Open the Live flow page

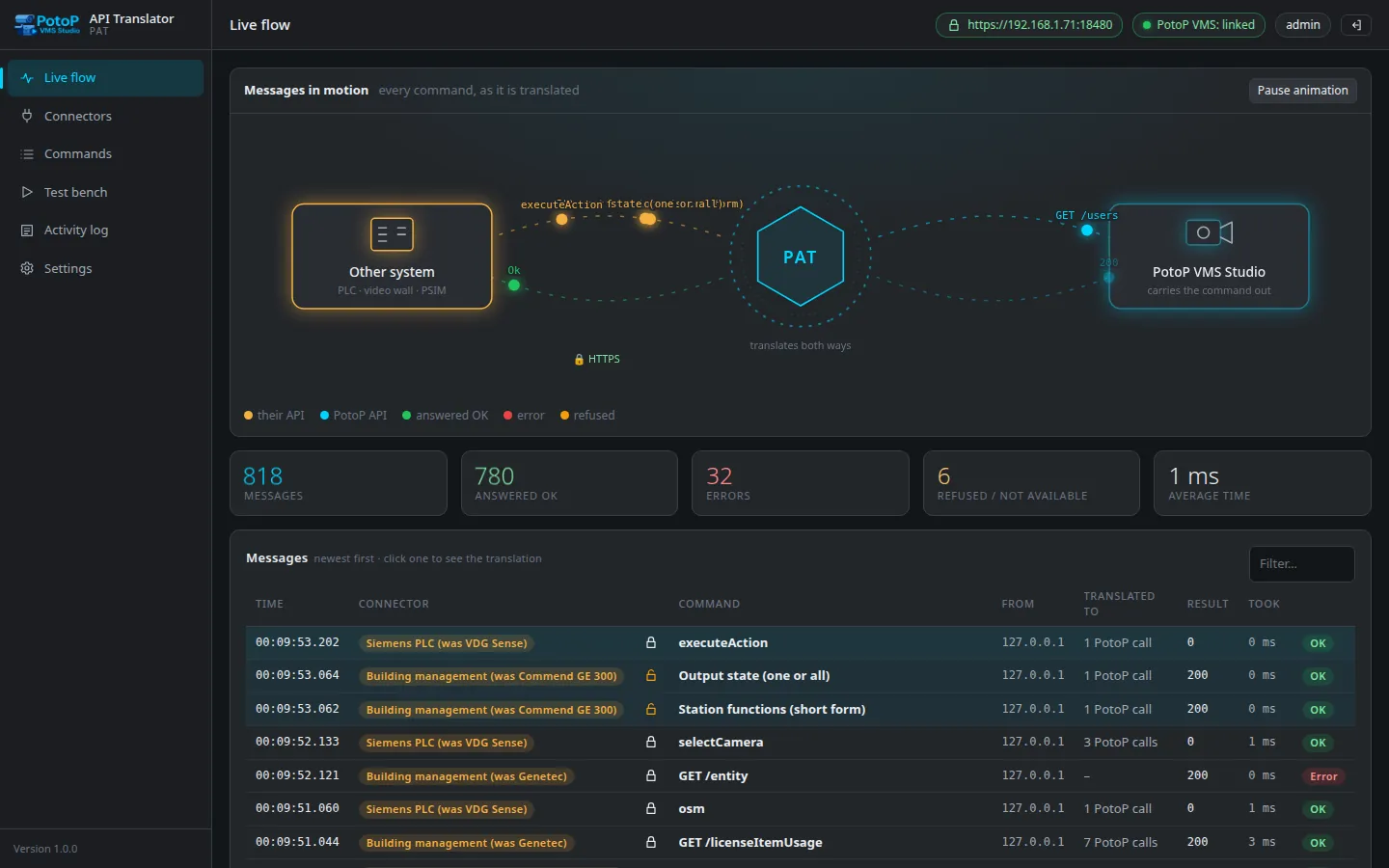[x=105, y=78]
